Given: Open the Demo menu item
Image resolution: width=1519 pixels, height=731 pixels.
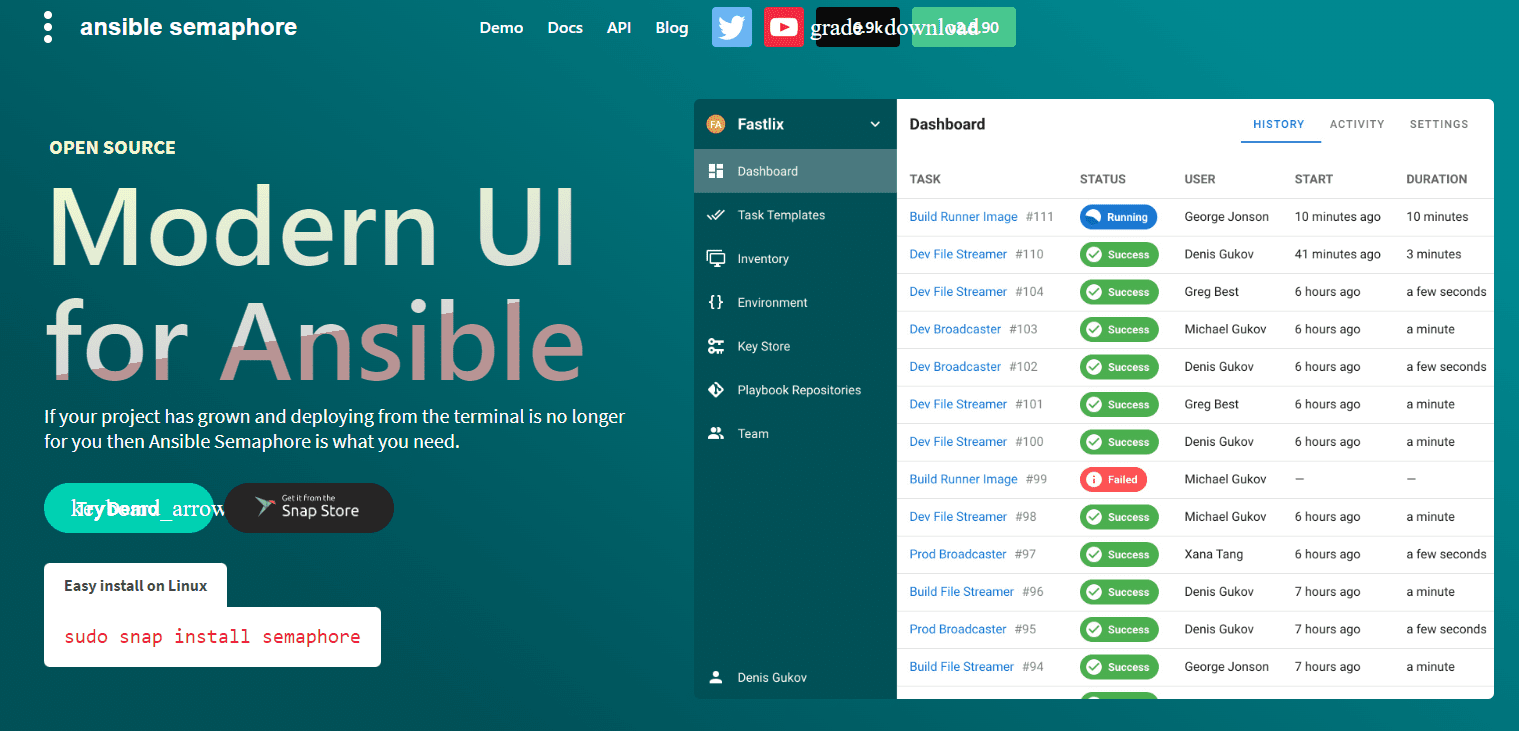Looking at the screenshot, I should tap(501, 27).
